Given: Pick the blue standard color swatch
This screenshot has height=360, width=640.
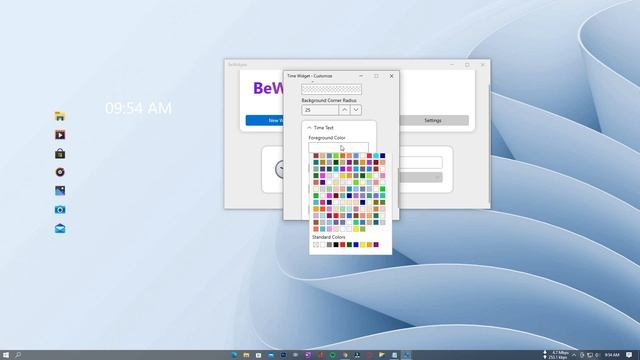Looking at the screenshot, I should coord(356,244).
